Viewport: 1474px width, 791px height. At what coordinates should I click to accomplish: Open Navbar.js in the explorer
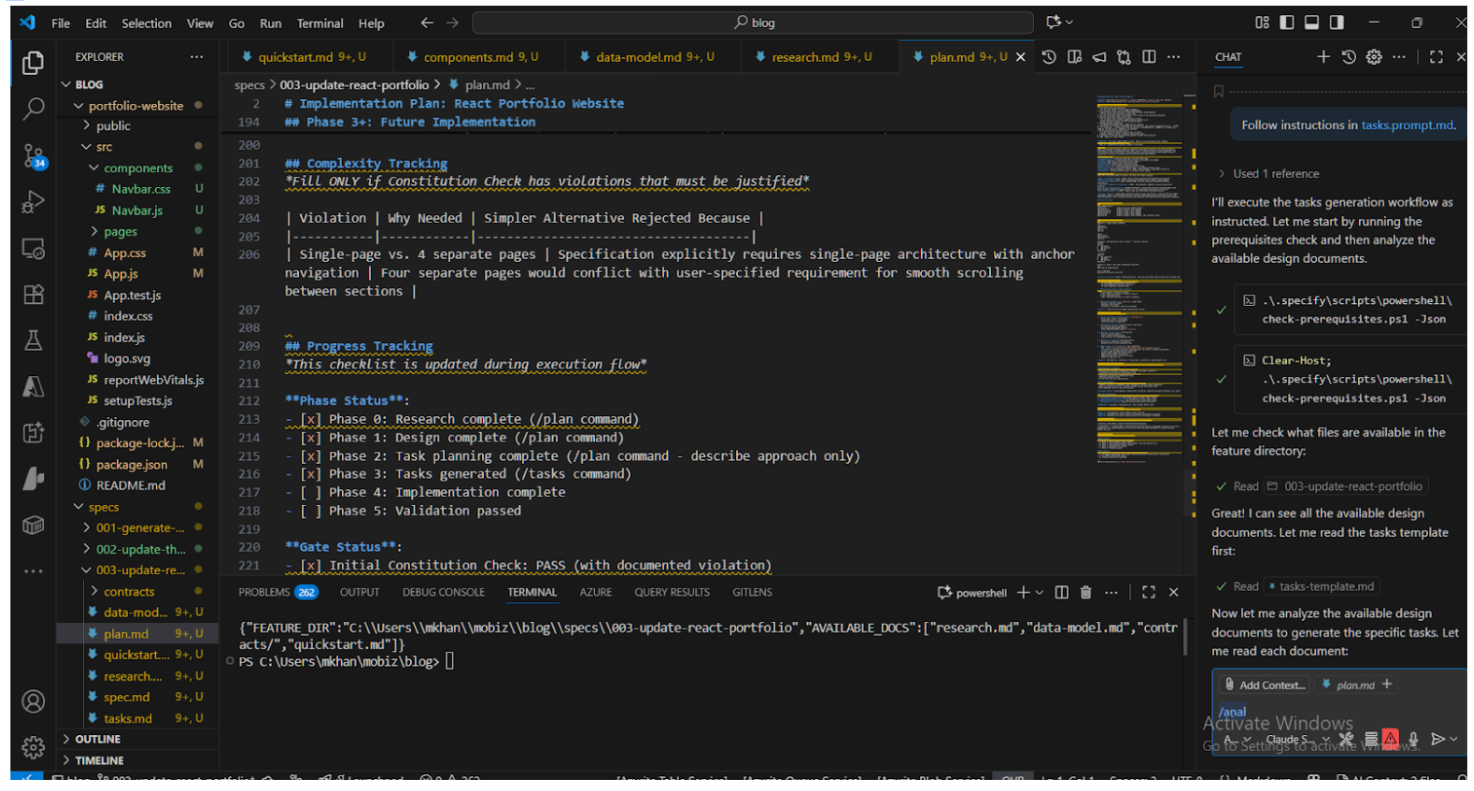[137, 210]
